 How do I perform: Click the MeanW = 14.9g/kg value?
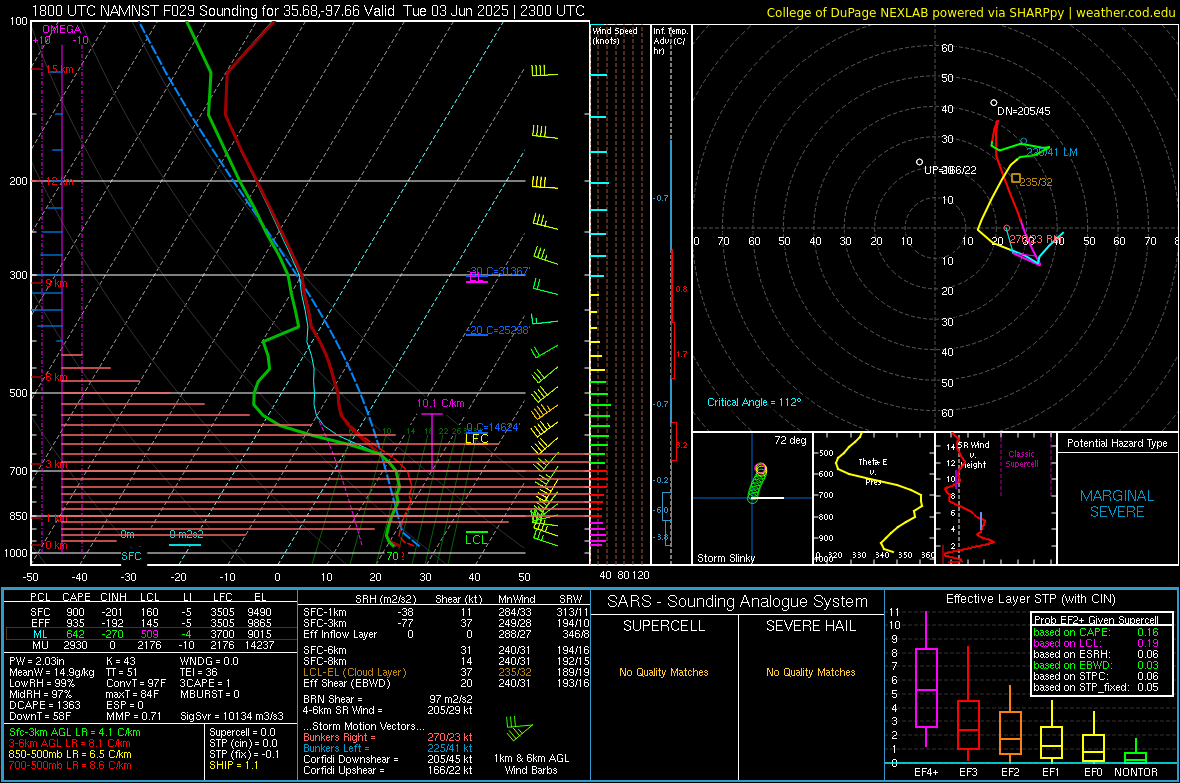(x=51, y=672)
